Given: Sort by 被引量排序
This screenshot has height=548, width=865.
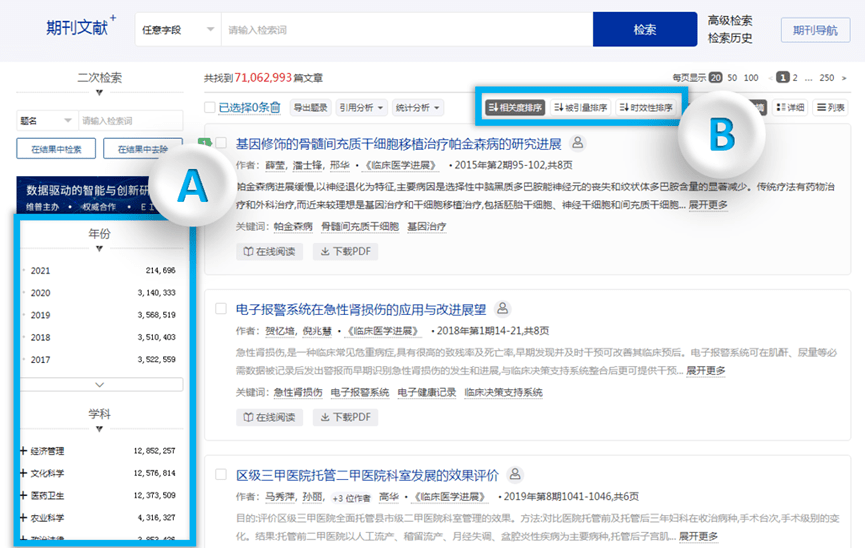Looking at the screenshot, I should (x=580, y=107).
